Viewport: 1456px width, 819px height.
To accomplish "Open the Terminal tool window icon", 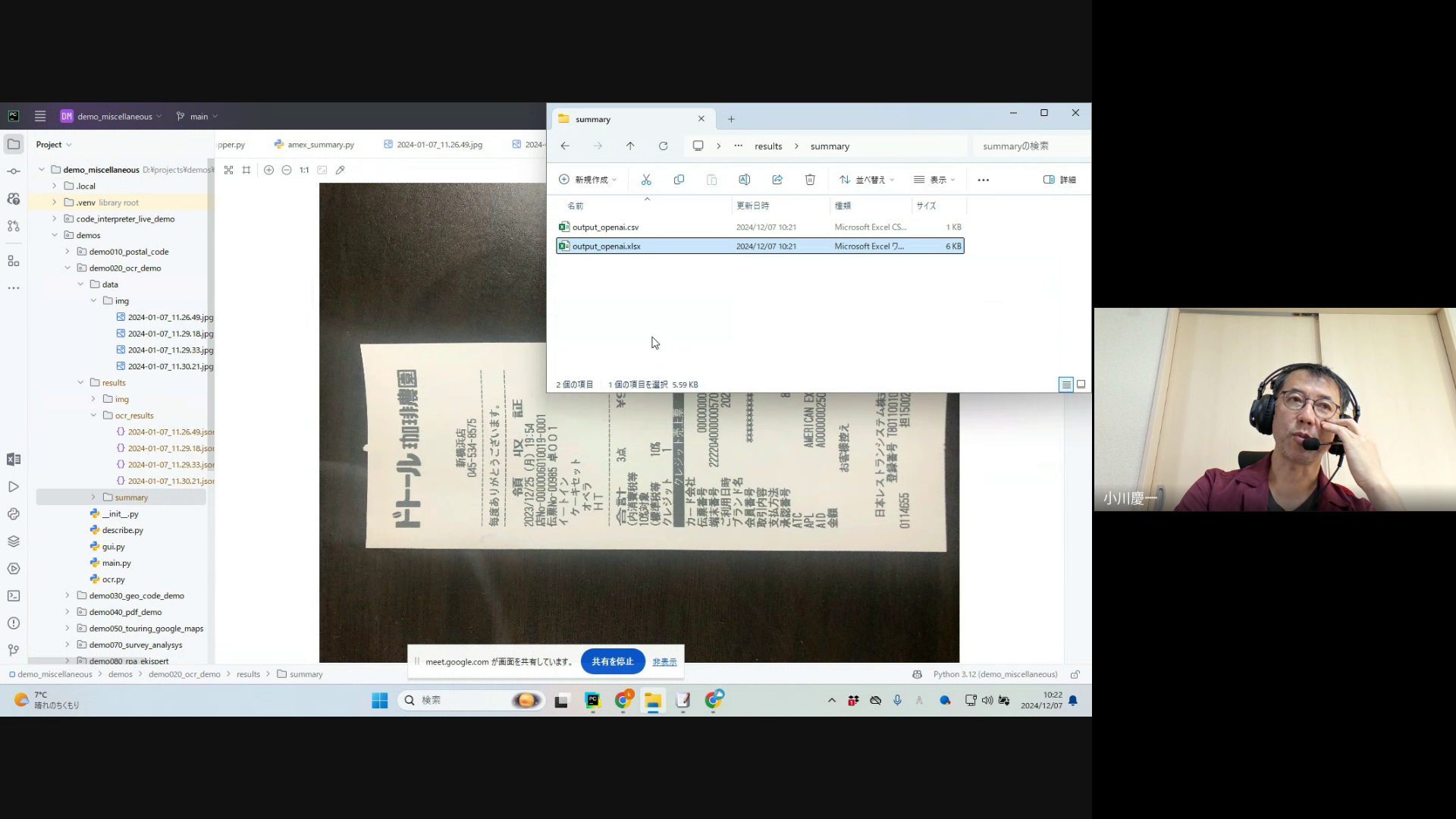I will [x=14, y=596].
